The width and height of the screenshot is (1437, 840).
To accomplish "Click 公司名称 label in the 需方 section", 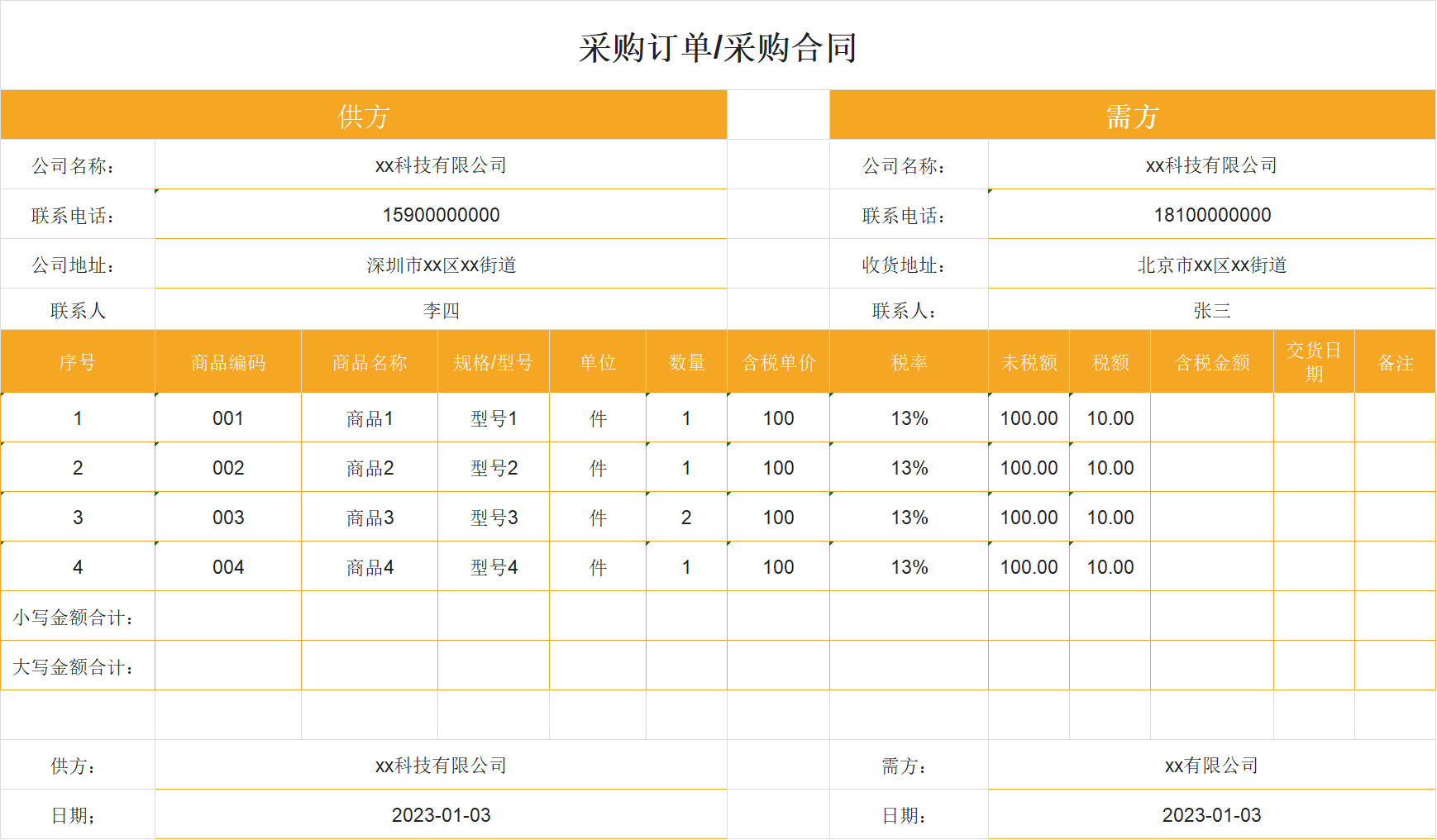I will pos(904,165).
